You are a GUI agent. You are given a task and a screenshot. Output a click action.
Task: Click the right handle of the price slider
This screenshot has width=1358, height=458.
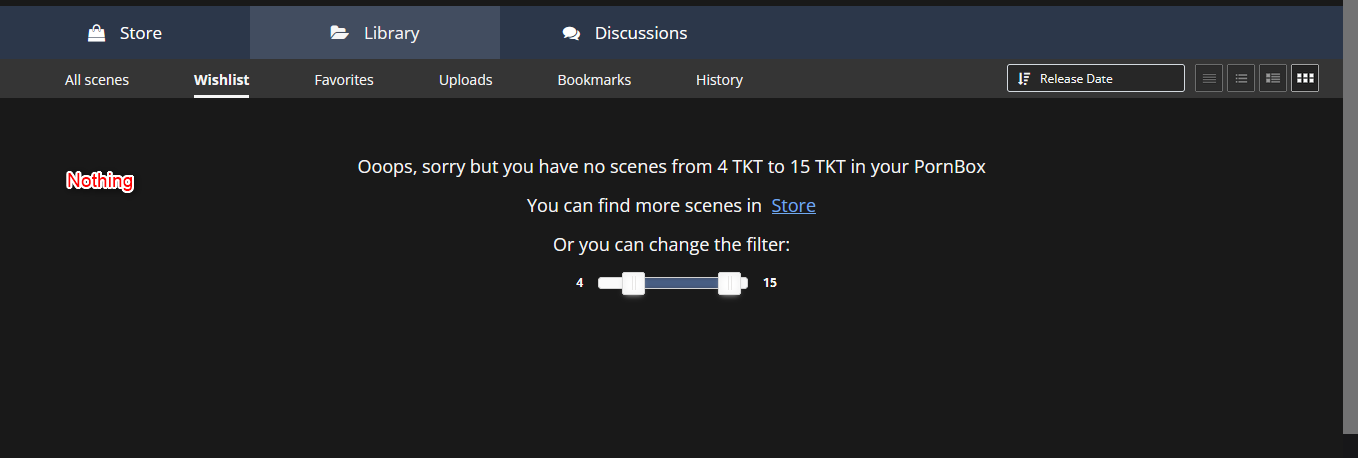coord(730,283)
